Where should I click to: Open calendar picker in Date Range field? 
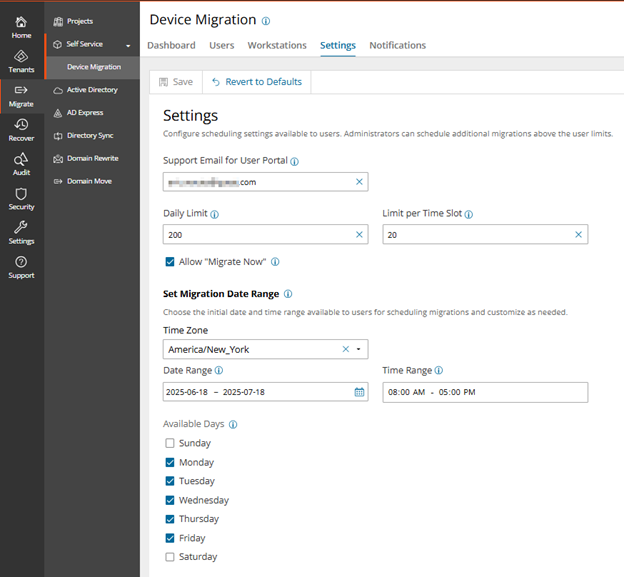coord(359,392)
